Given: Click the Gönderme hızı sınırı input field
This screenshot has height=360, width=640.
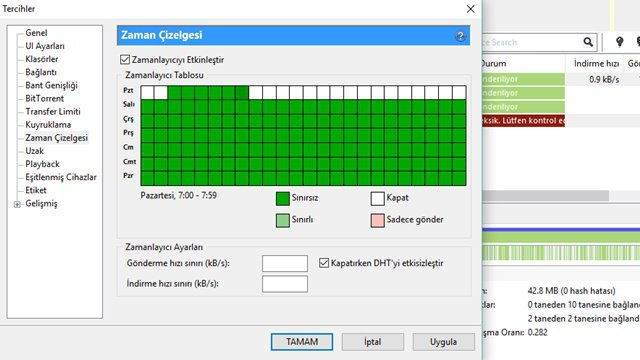Looking at the screenshot, I should 285,263.
